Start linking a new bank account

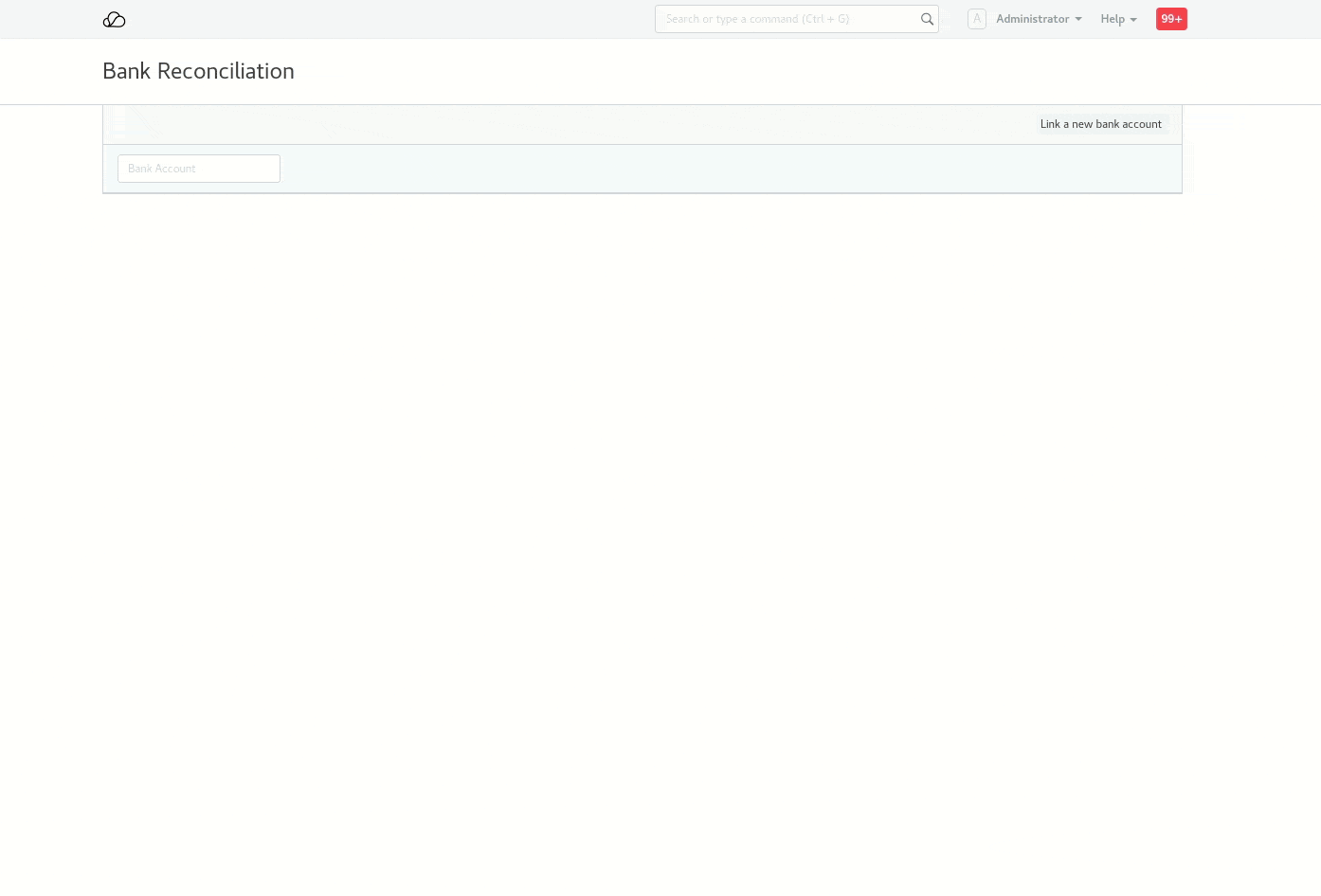click(1100, 124)
